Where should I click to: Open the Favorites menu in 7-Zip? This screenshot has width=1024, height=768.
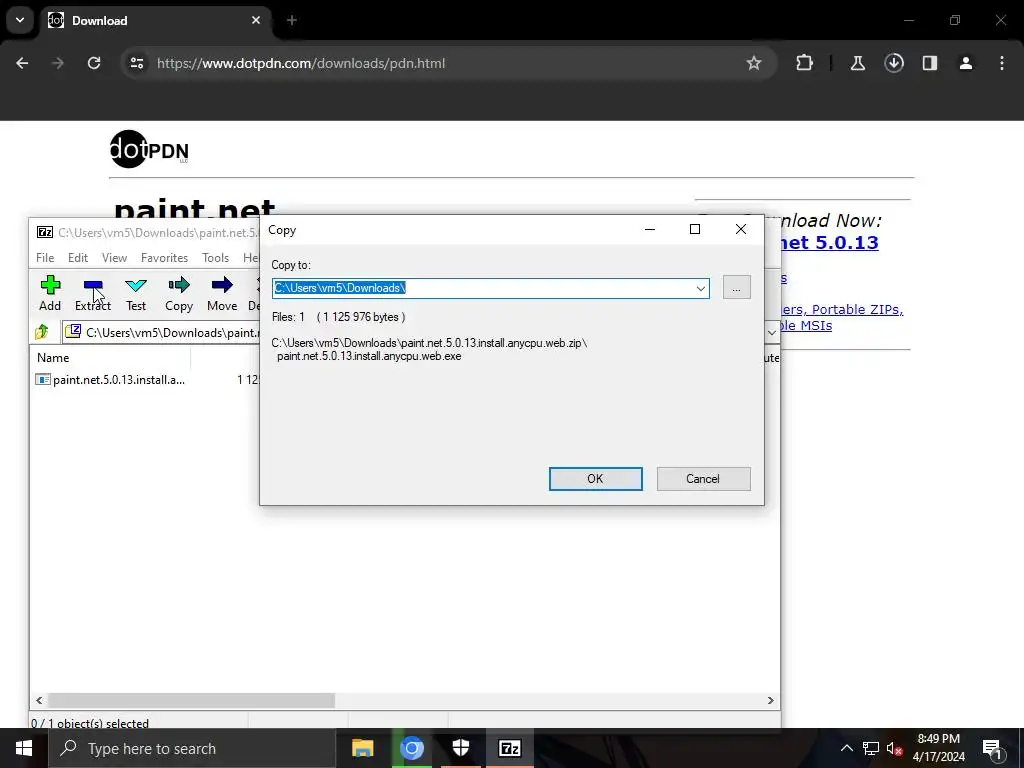(164, 257)
